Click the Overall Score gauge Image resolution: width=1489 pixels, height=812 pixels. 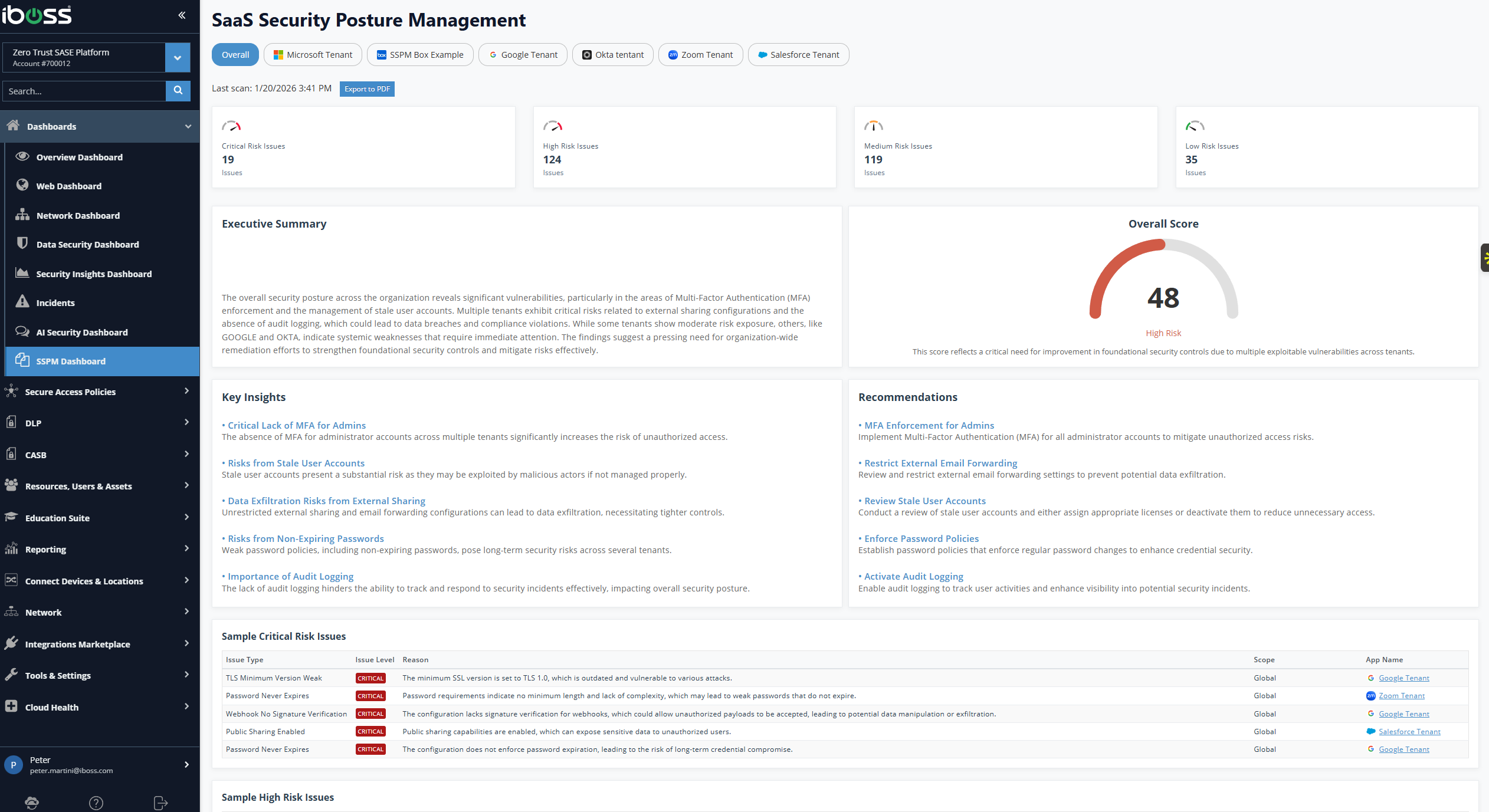coord(1163,298)
